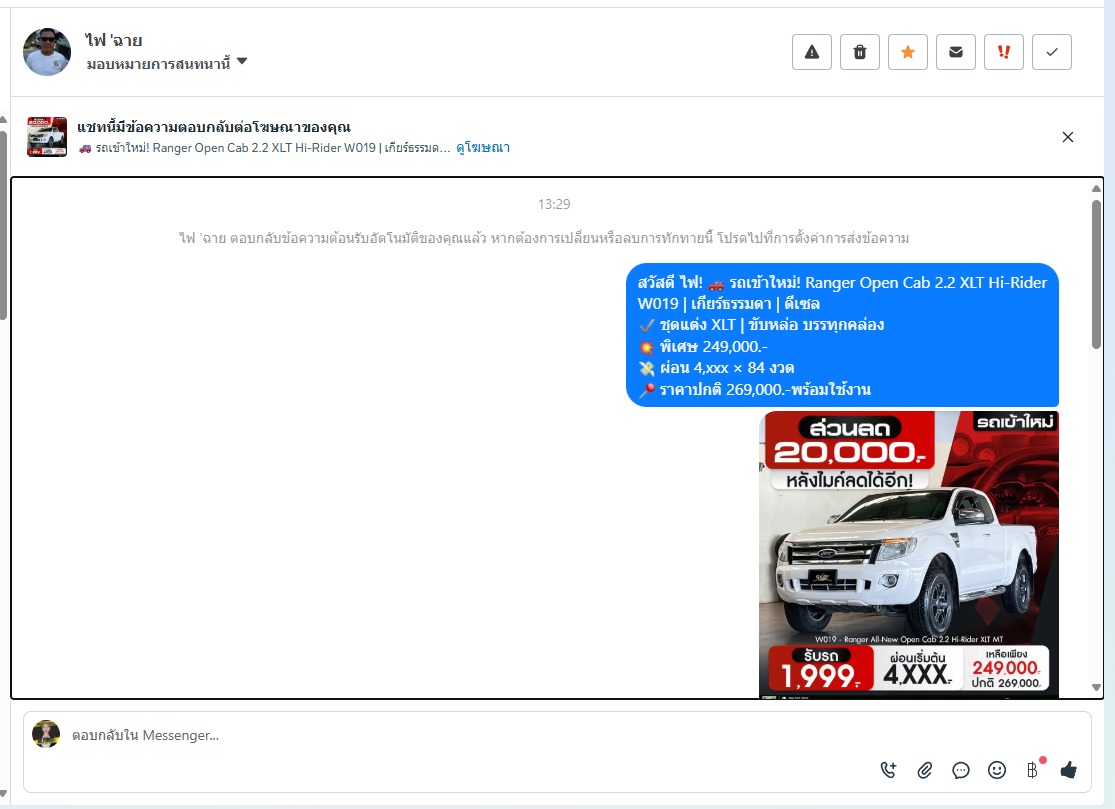Click the left pane scrollbar thumb
This screenshot has height=809, width=1115.
click(x=3, y=225)
